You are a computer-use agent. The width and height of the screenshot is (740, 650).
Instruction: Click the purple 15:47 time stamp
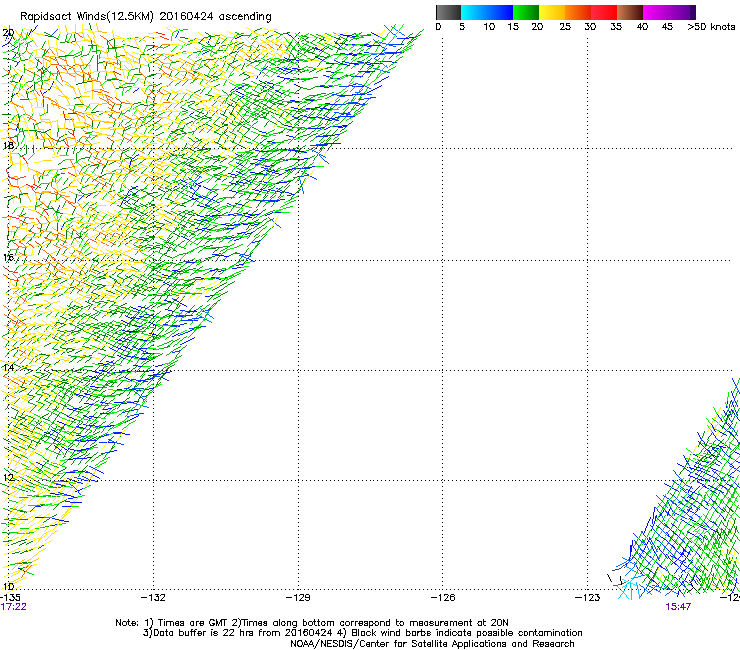678,607
